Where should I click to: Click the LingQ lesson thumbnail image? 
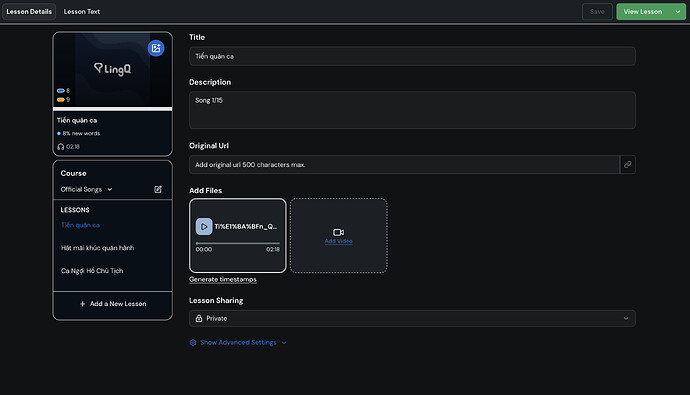113,69
